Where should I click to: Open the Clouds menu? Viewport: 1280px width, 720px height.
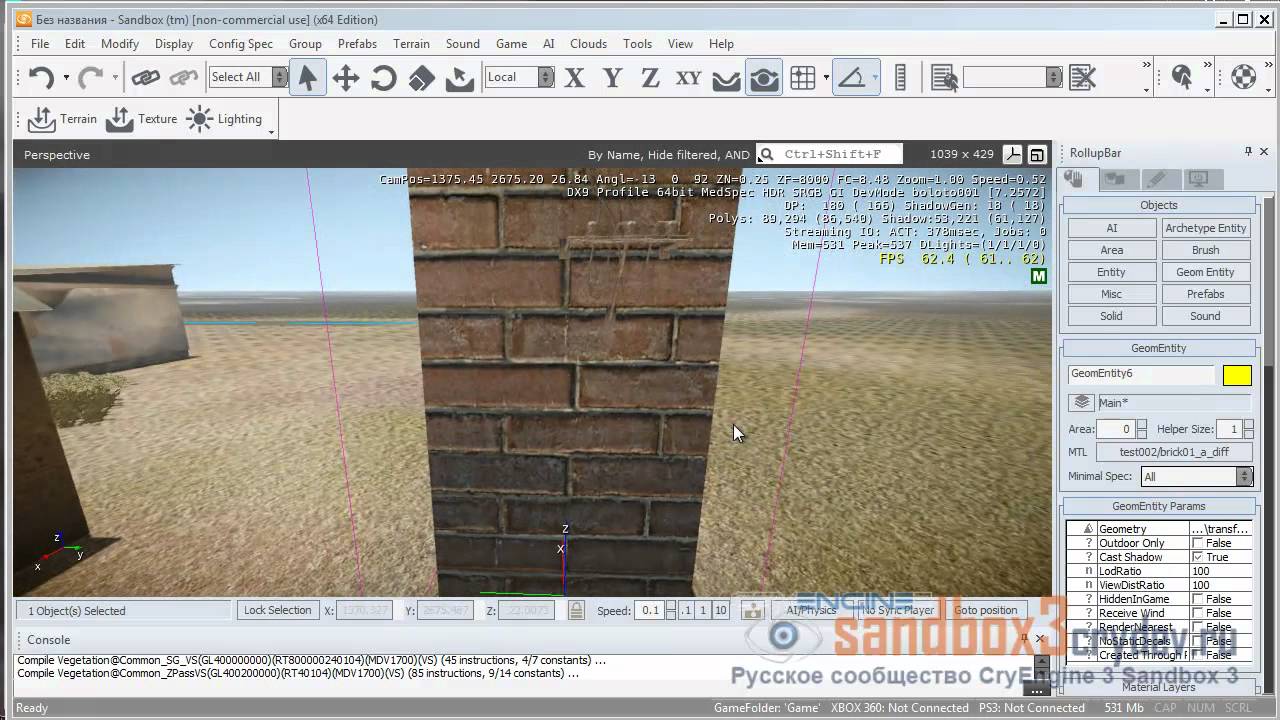tap(588, 44)
